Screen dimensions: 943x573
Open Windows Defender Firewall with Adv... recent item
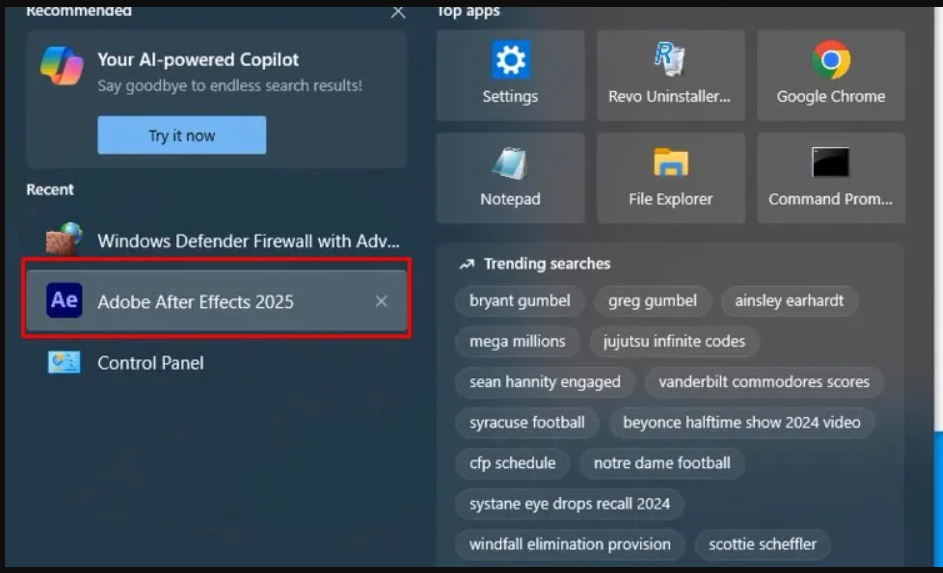[x=217, y=241]
